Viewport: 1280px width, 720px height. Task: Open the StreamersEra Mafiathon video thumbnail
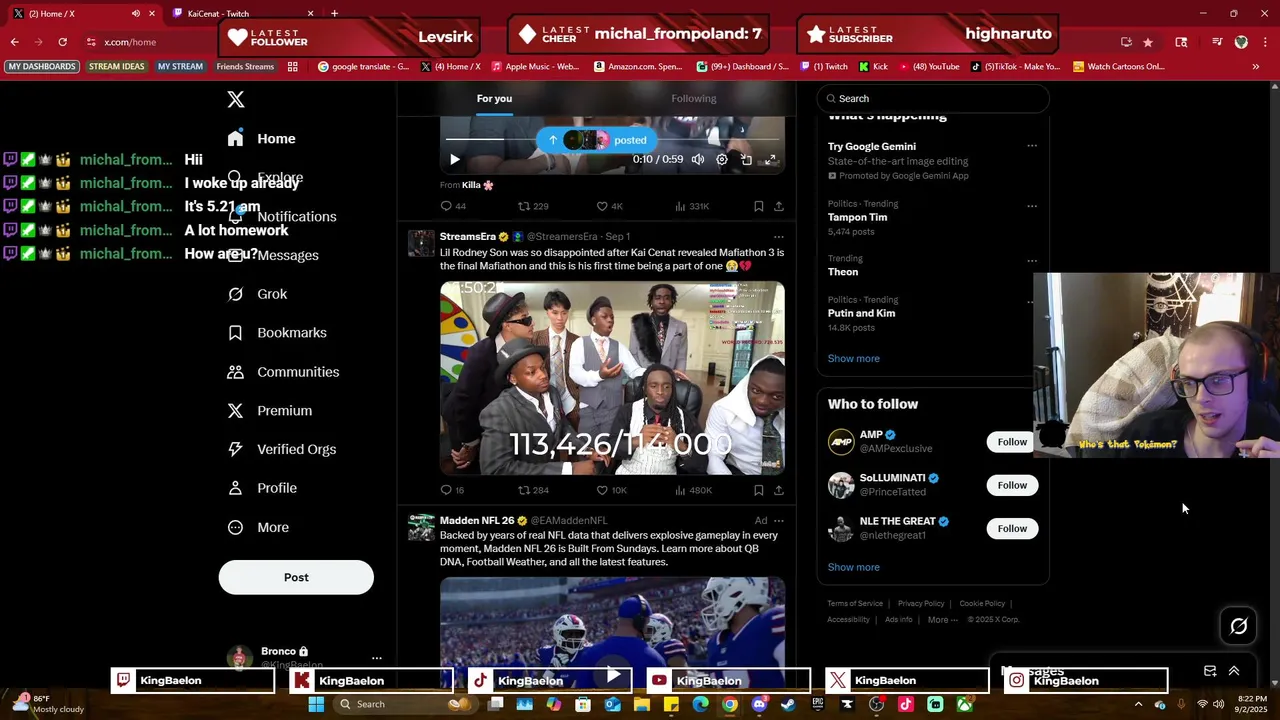[x=612, y=378]
